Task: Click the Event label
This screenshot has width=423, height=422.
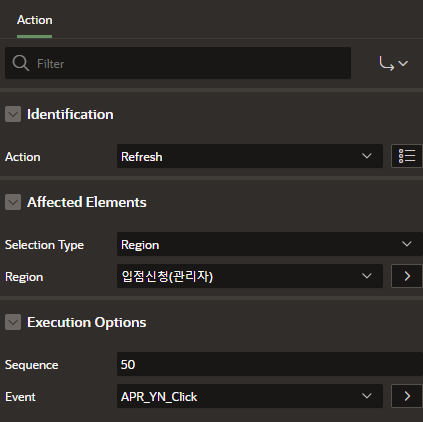Action: tap(20, 397)
